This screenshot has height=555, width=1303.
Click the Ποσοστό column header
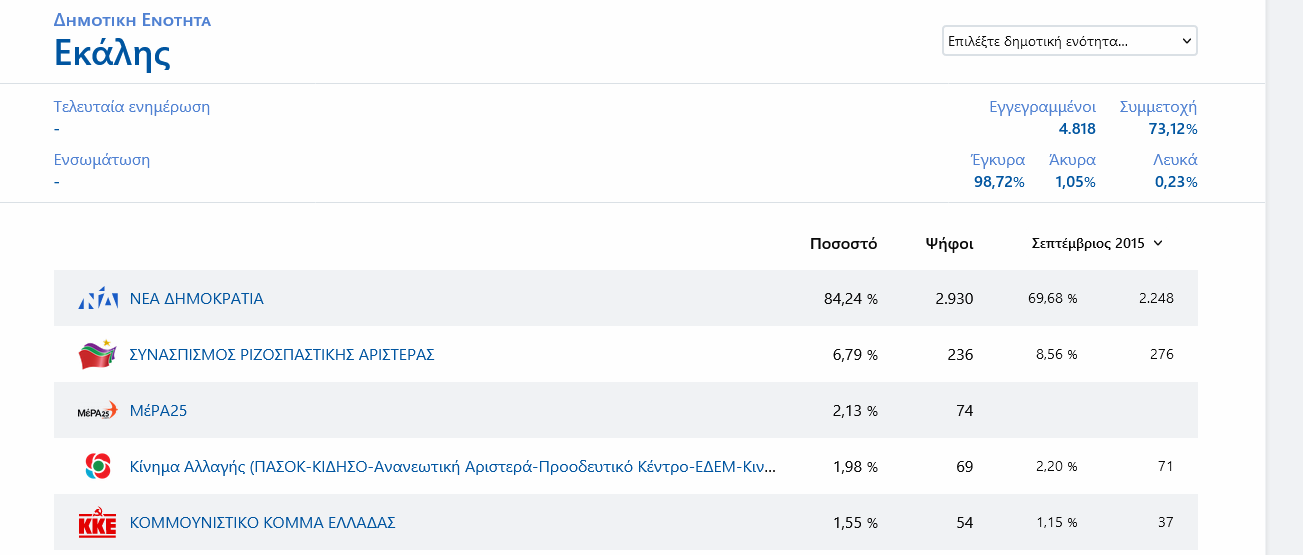click(x=843, y=243)
